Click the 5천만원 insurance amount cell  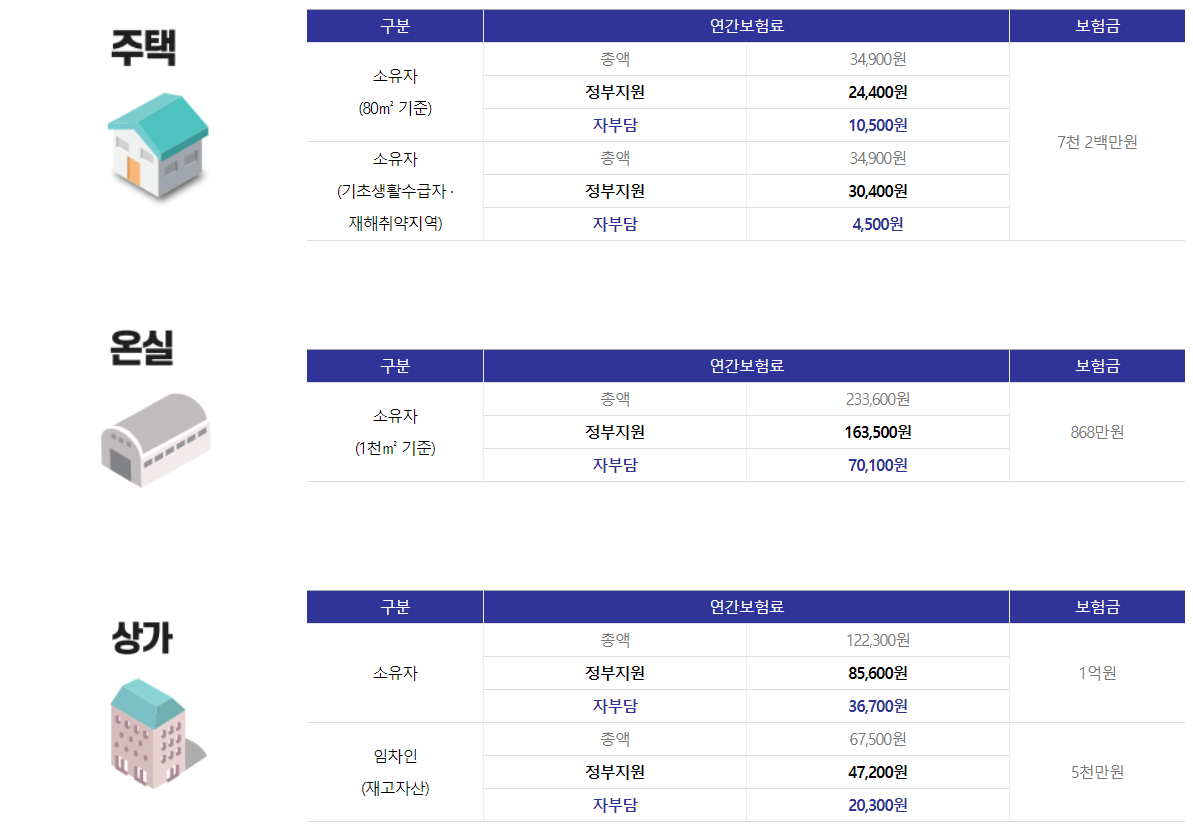click(x=1097, y=772)
